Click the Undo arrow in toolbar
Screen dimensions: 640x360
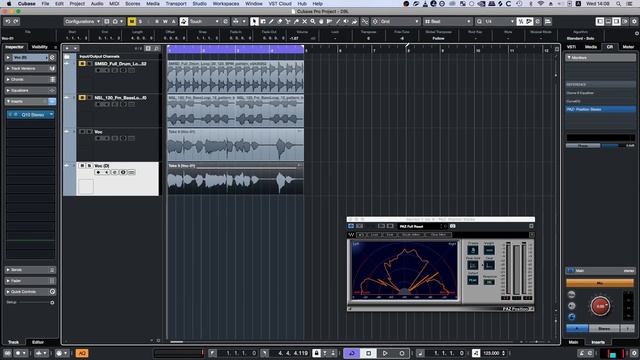point(7,21)
